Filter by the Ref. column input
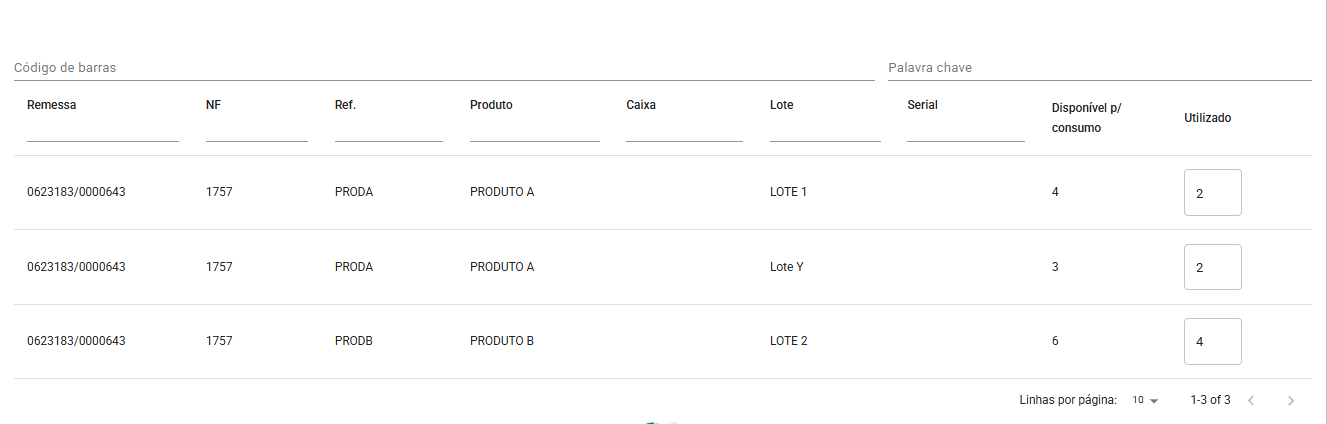Screen dimensions: 1327x424 [389, 130]
